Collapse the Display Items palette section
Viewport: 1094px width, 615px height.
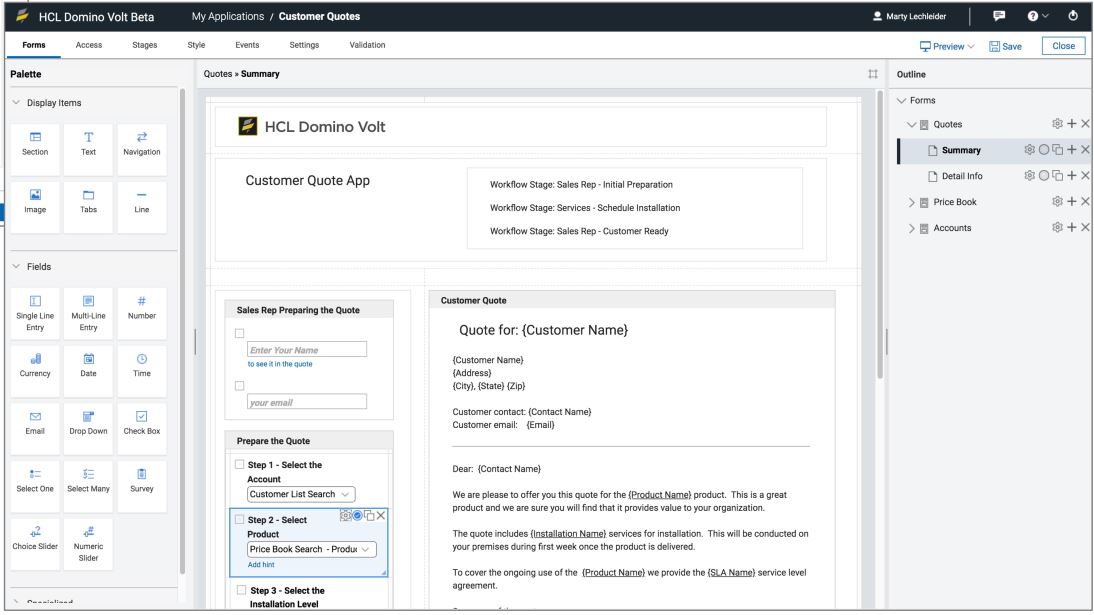pos(16,103)
